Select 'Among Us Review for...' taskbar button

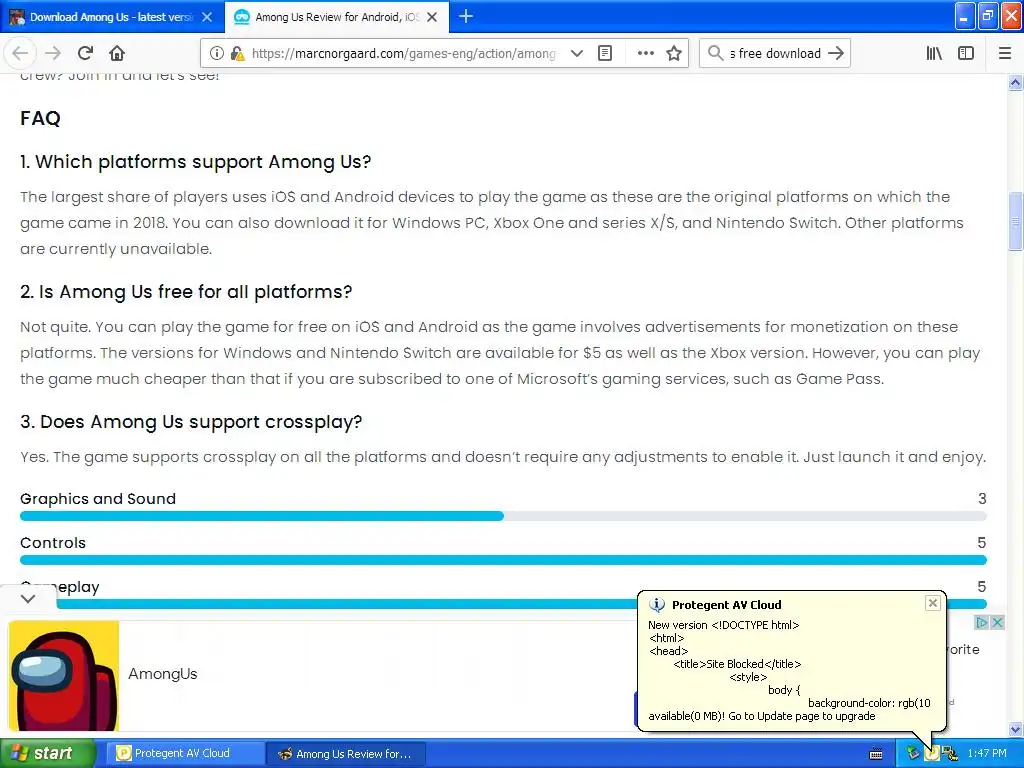point(346,754)
